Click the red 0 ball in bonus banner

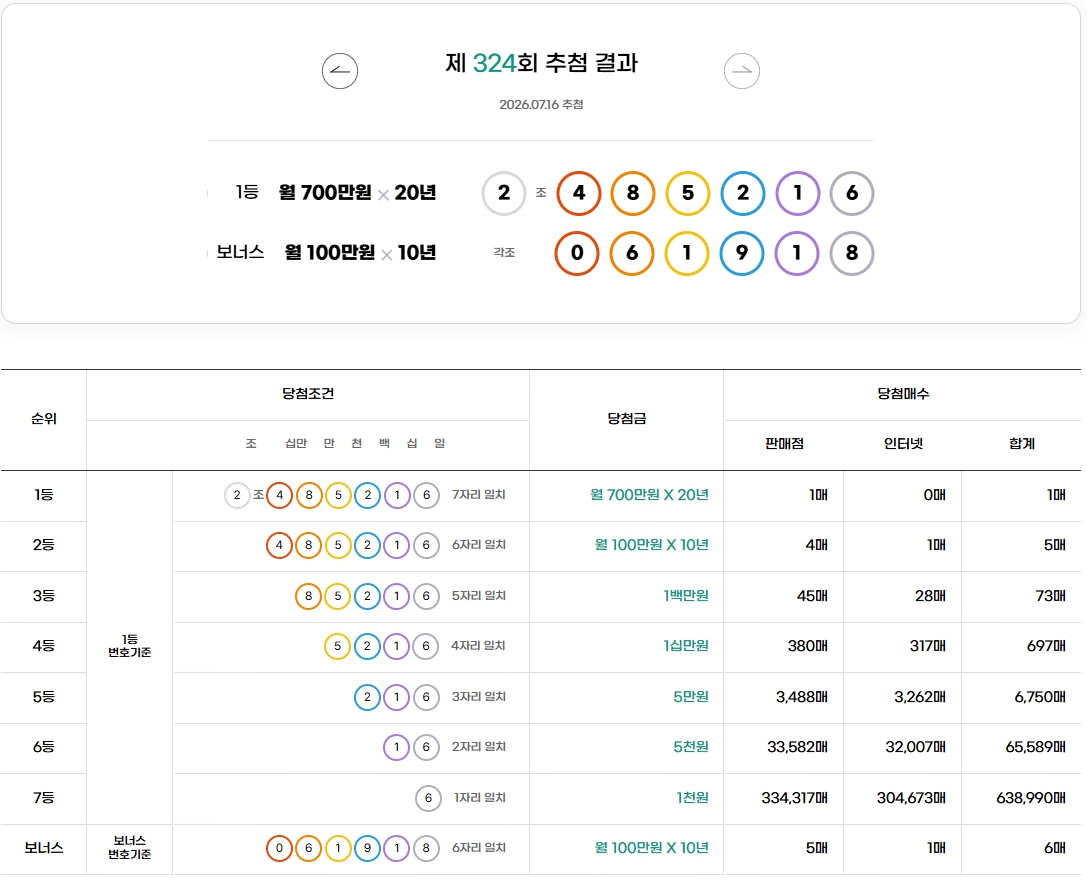(x=577, y=253)
